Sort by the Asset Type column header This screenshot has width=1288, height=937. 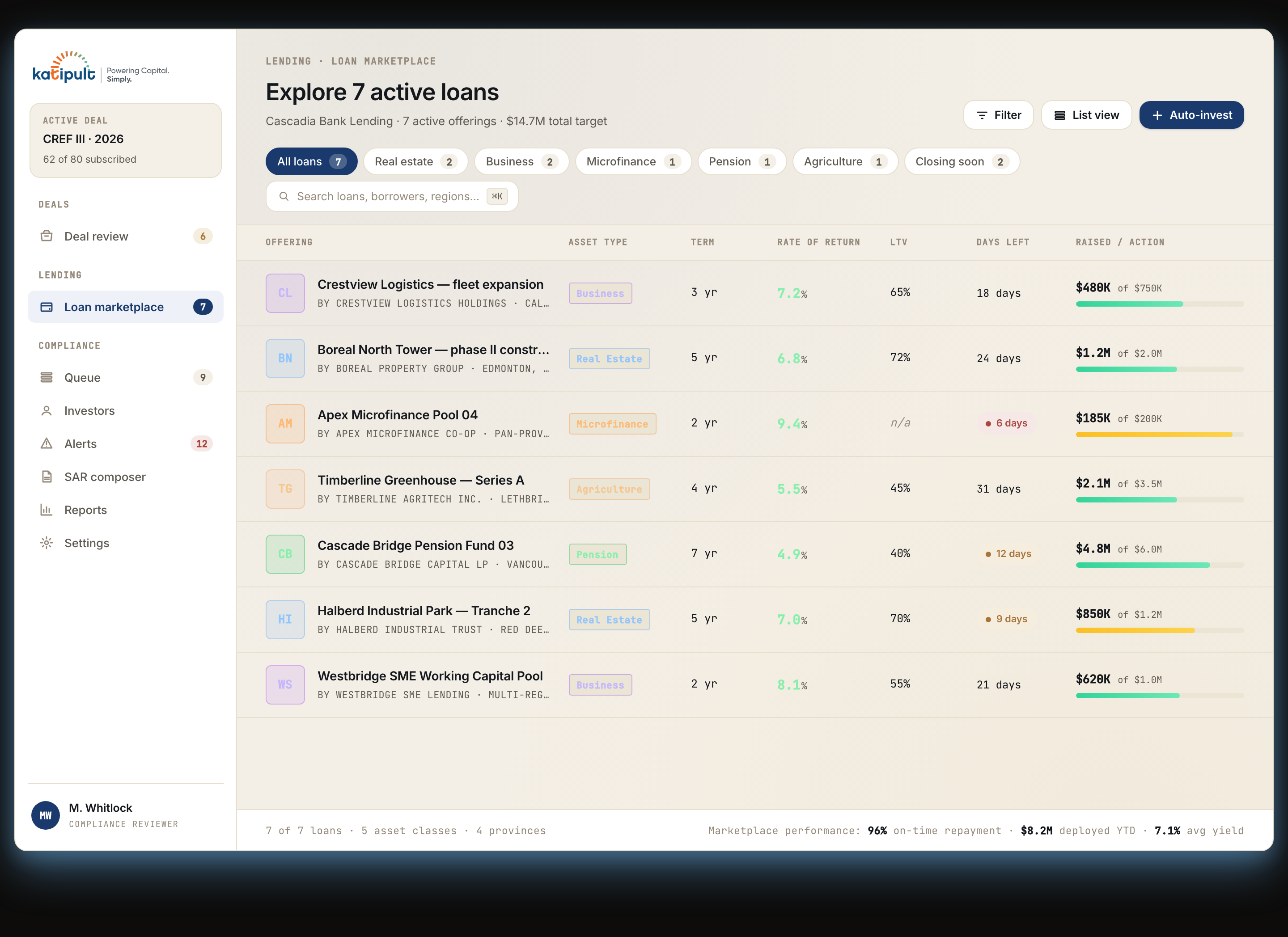pos(597,242)
